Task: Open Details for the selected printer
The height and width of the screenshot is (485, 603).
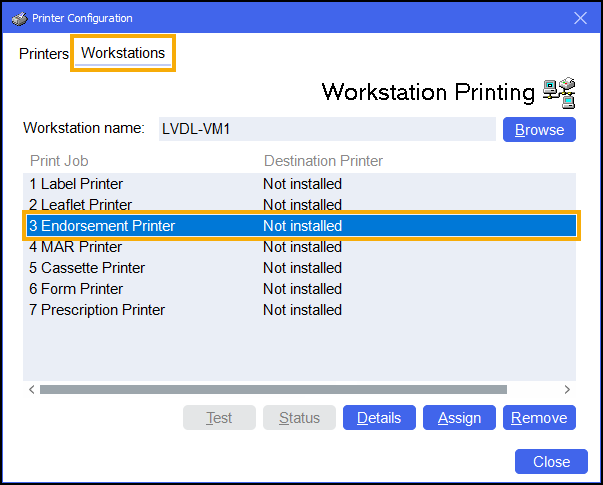Action: pyautogui.click(x=379, y=418)
